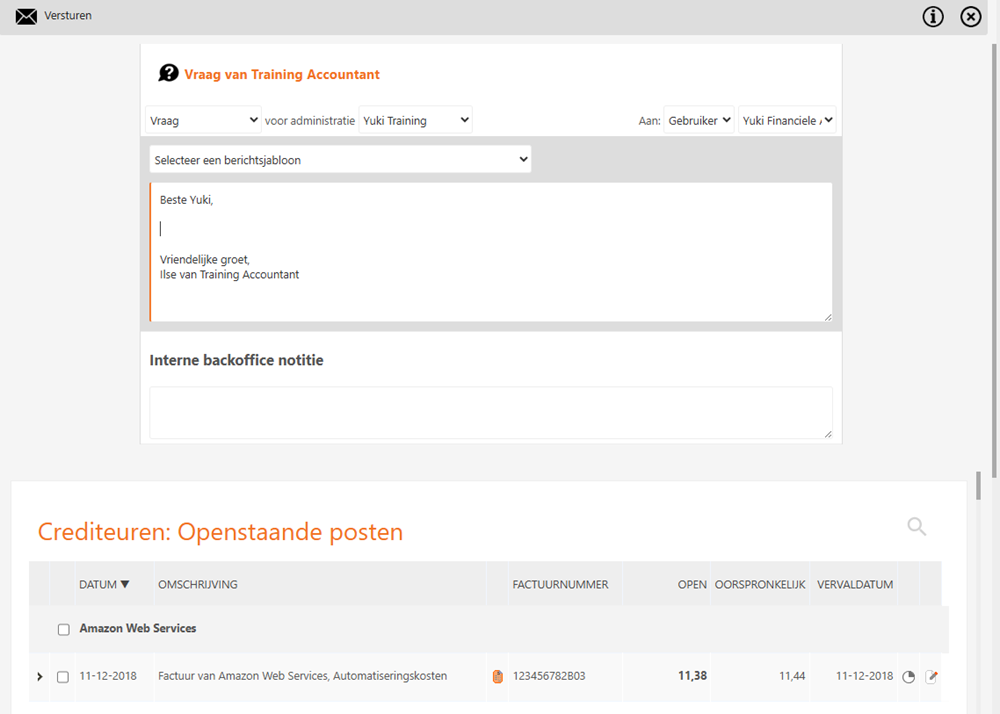Click the OMSCHRIJVING column header
The height and width of the screenshot is (714, 1000).
[198, 584]
